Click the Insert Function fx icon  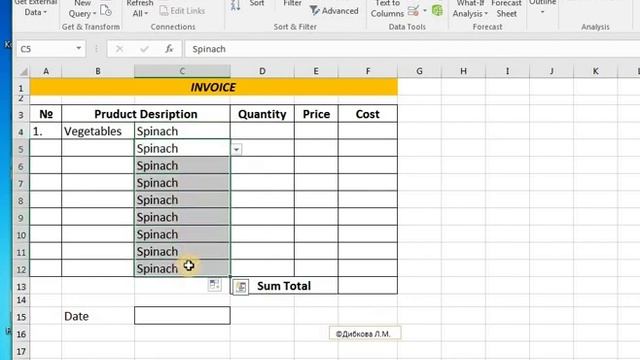169,49
